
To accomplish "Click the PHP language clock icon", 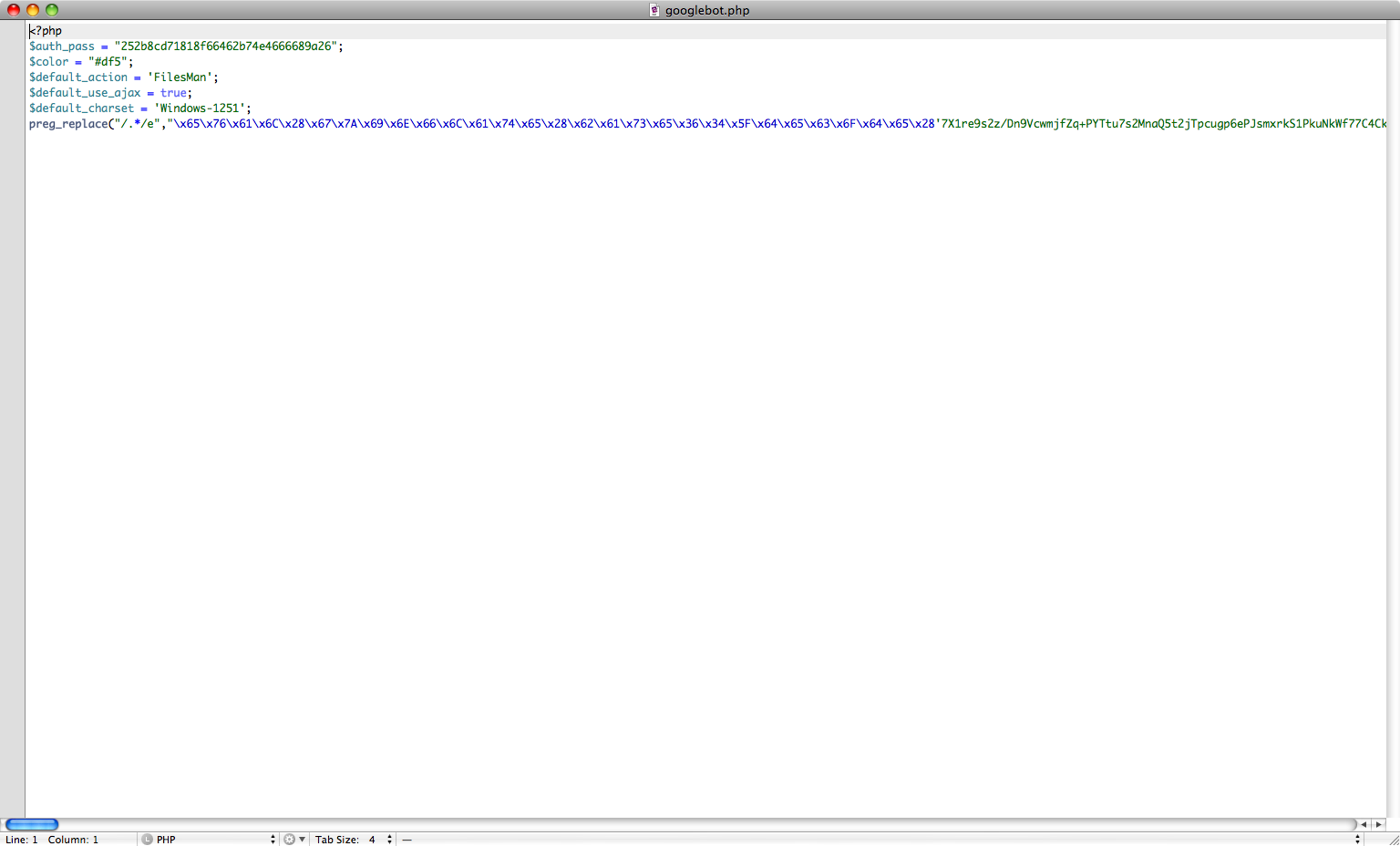I will (x=147, y=839).
